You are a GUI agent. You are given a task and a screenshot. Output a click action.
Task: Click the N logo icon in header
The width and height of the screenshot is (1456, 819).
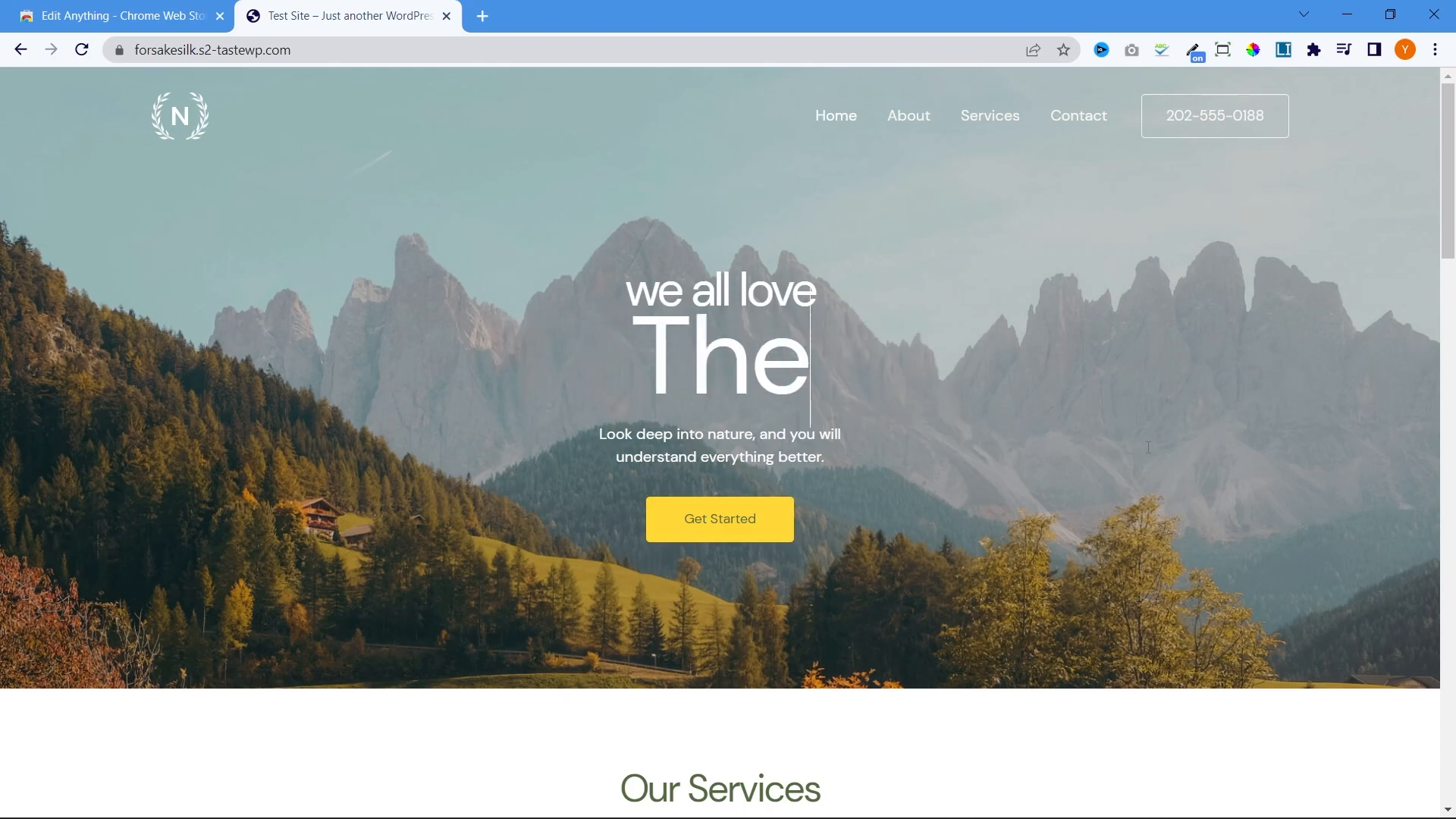[179, 115]
